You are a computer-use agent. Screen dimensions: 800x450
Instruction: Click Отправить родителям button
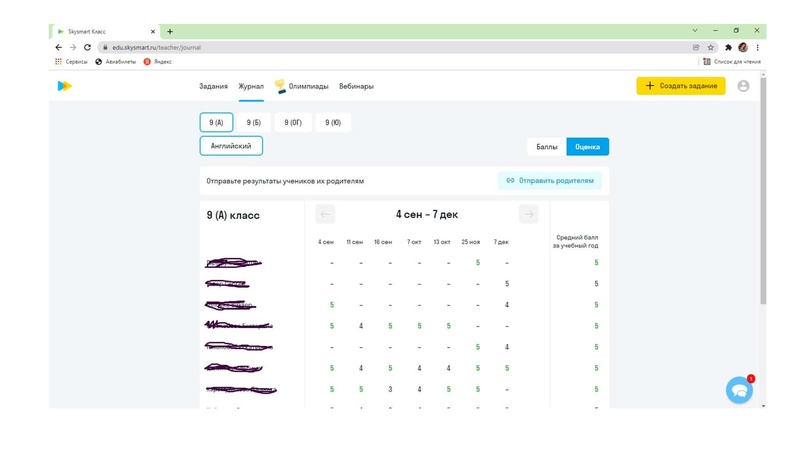click(x=549, y=181)
